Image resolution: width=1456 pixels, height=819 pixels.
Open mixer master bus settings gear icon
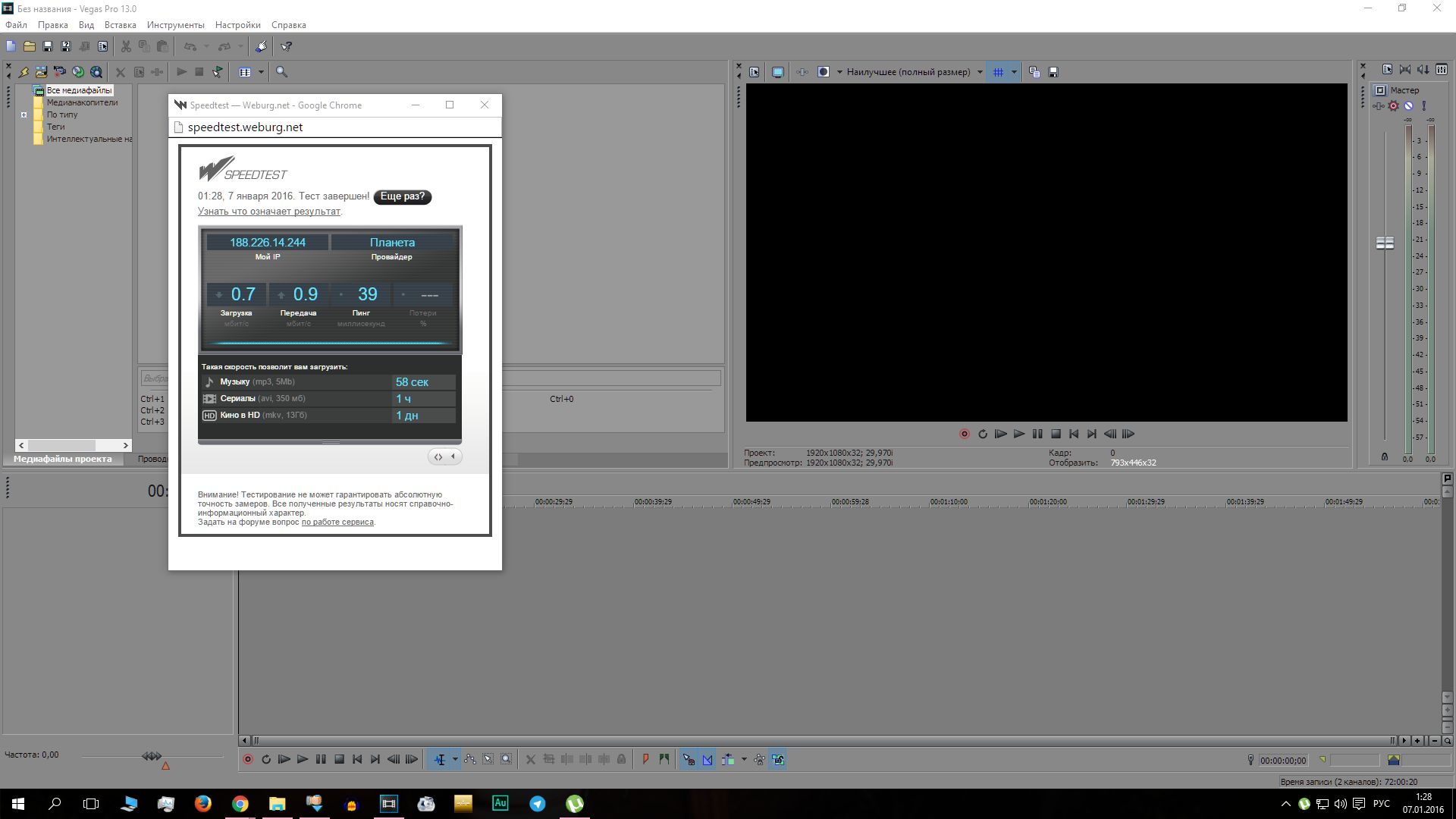tap(1393, 106)
